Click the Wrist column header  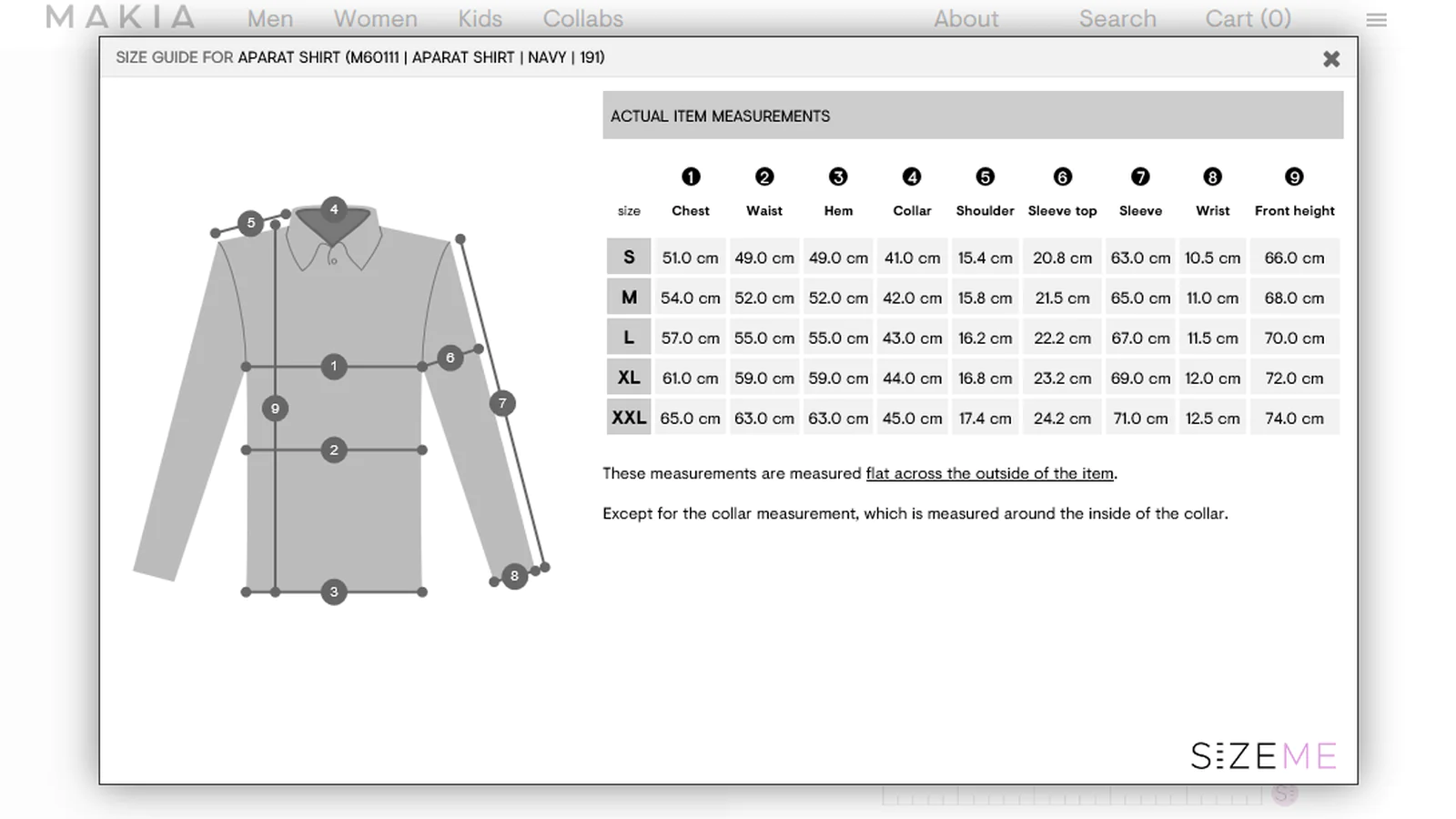pos(1212,210)
